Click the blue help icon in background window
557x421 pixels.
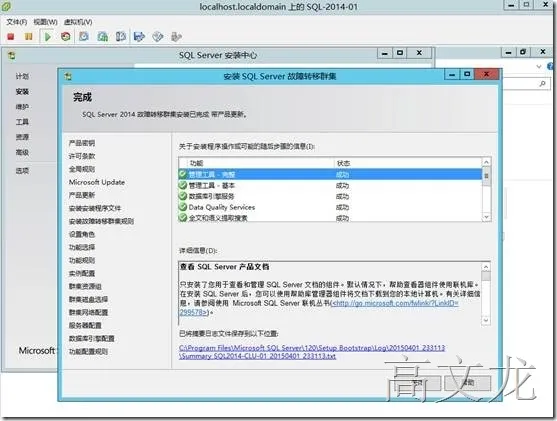551,66
